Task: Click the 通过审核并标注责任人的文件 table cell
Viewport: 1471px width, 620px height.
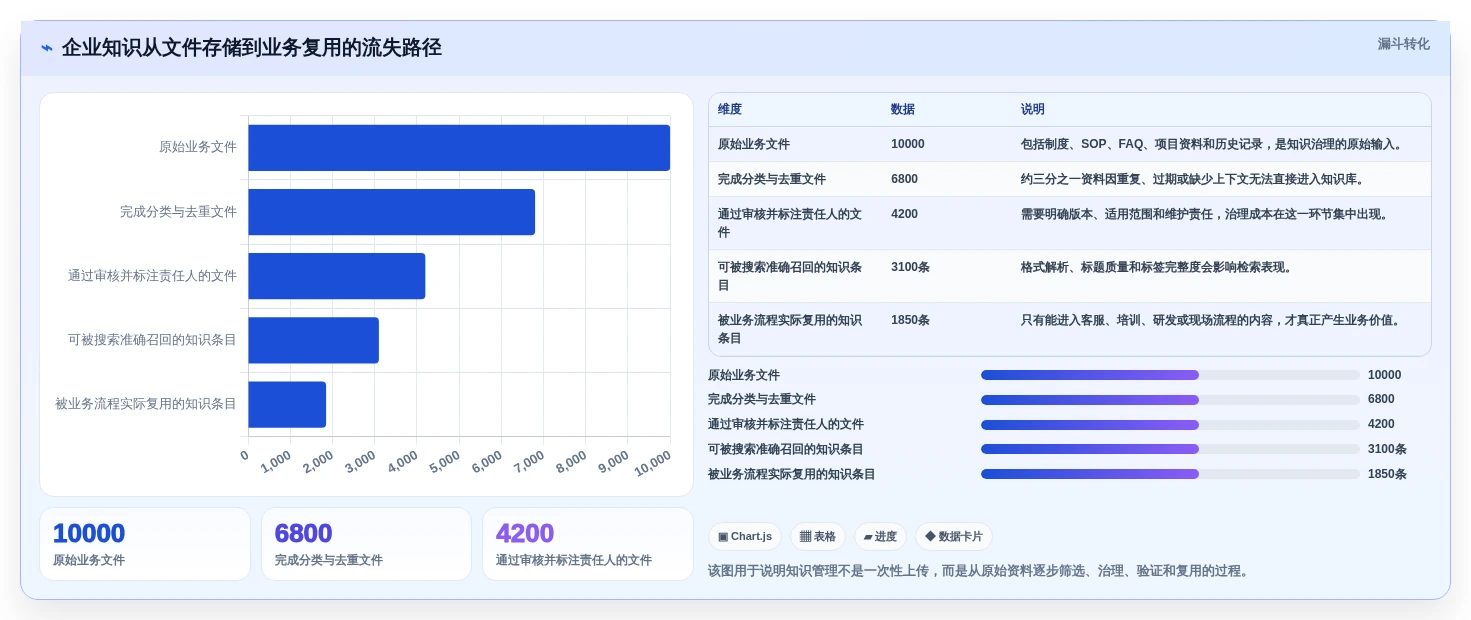Action: pyautogui.click(x=790, y=223)
